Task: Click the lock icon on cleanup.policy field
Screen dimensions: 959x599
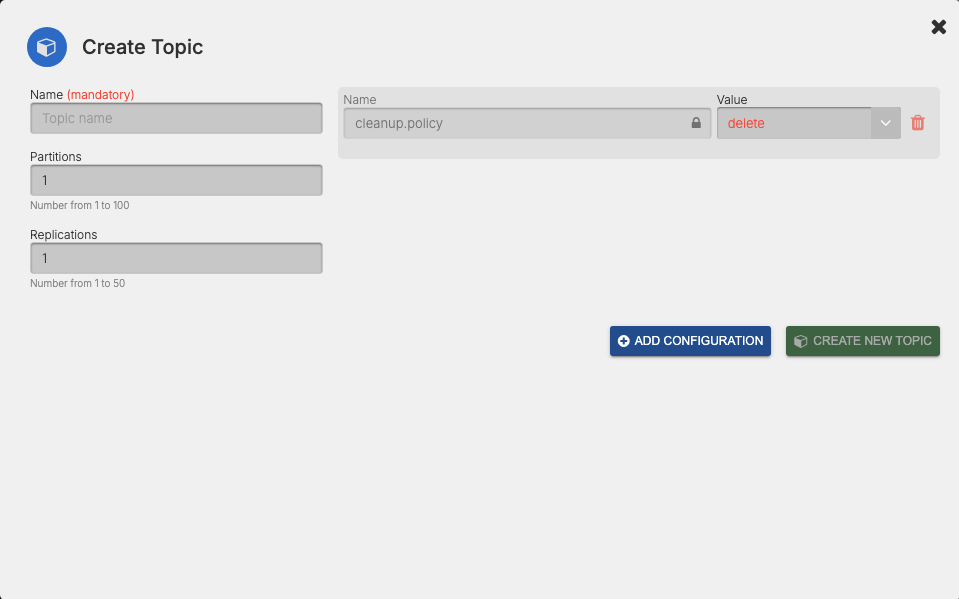Action: 697,122
